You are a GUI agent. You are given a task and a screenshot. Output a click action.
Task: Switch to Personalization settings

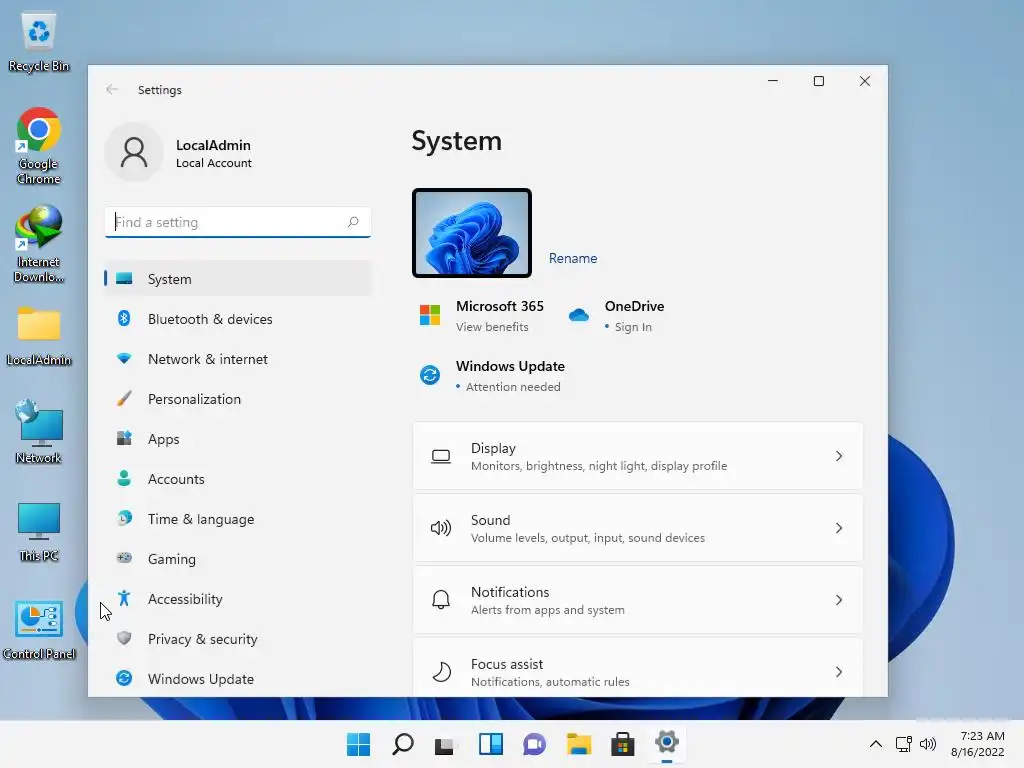238,398
